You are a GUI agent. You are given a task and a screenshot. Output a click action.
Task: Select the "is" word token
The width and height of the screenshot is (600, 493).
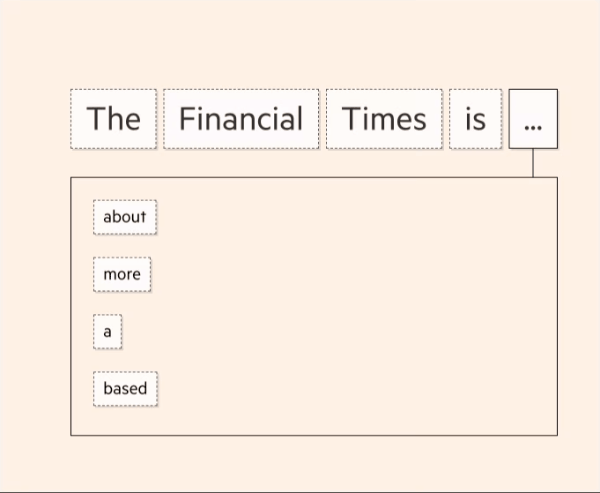[475, 119]
